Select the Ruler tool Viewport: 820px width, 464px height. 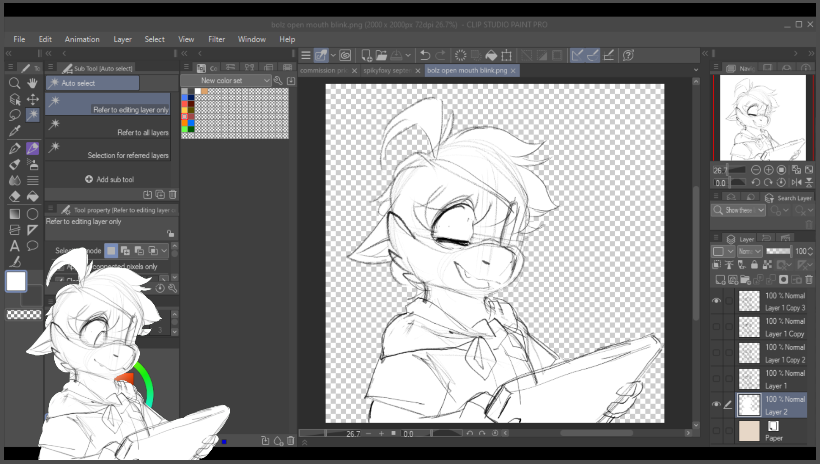pos(32,230)
